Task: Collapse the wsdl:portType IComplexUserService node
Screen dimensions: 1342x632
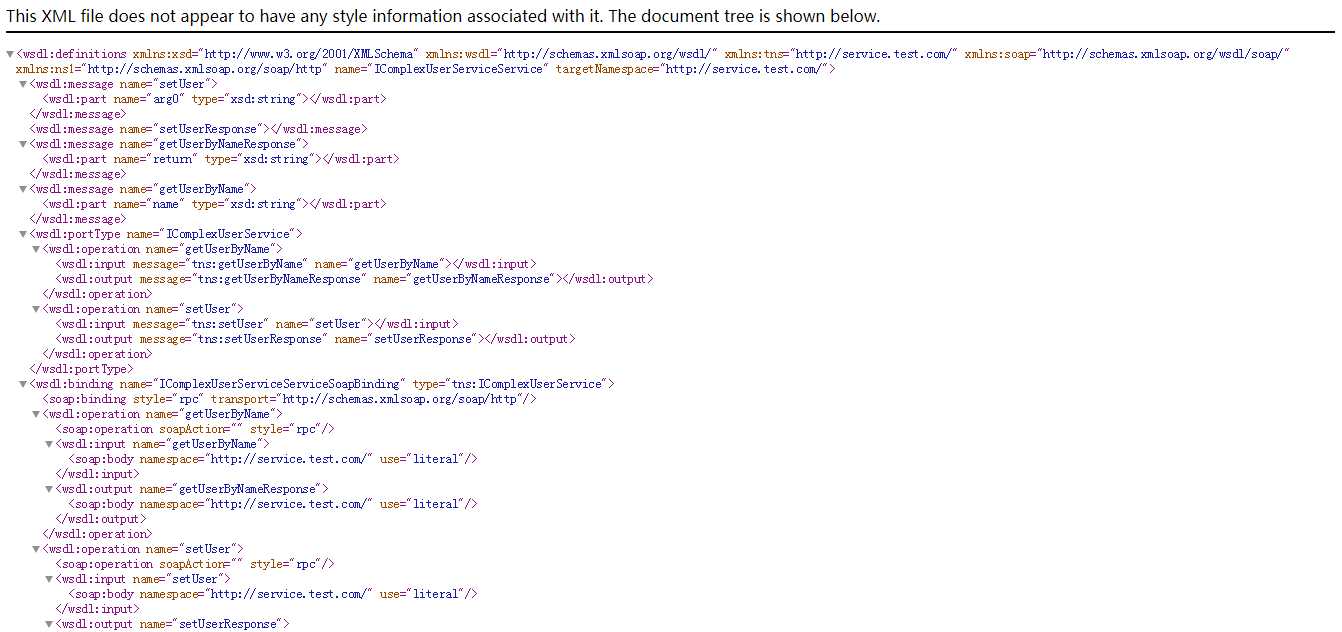Action: [23, 234]
